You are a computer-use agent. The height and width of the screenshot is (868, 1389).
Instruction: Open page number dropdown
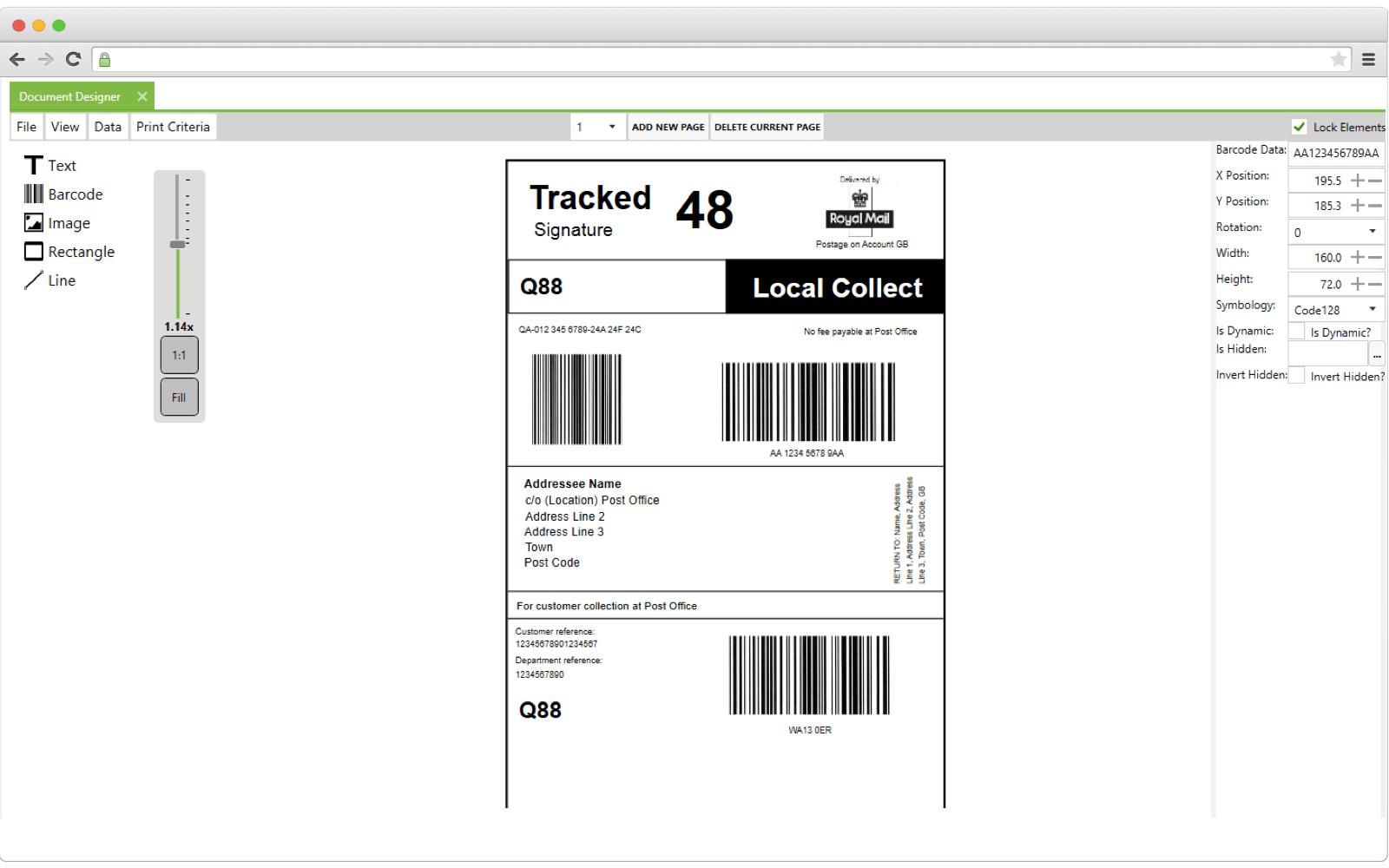tap(612, 127)
